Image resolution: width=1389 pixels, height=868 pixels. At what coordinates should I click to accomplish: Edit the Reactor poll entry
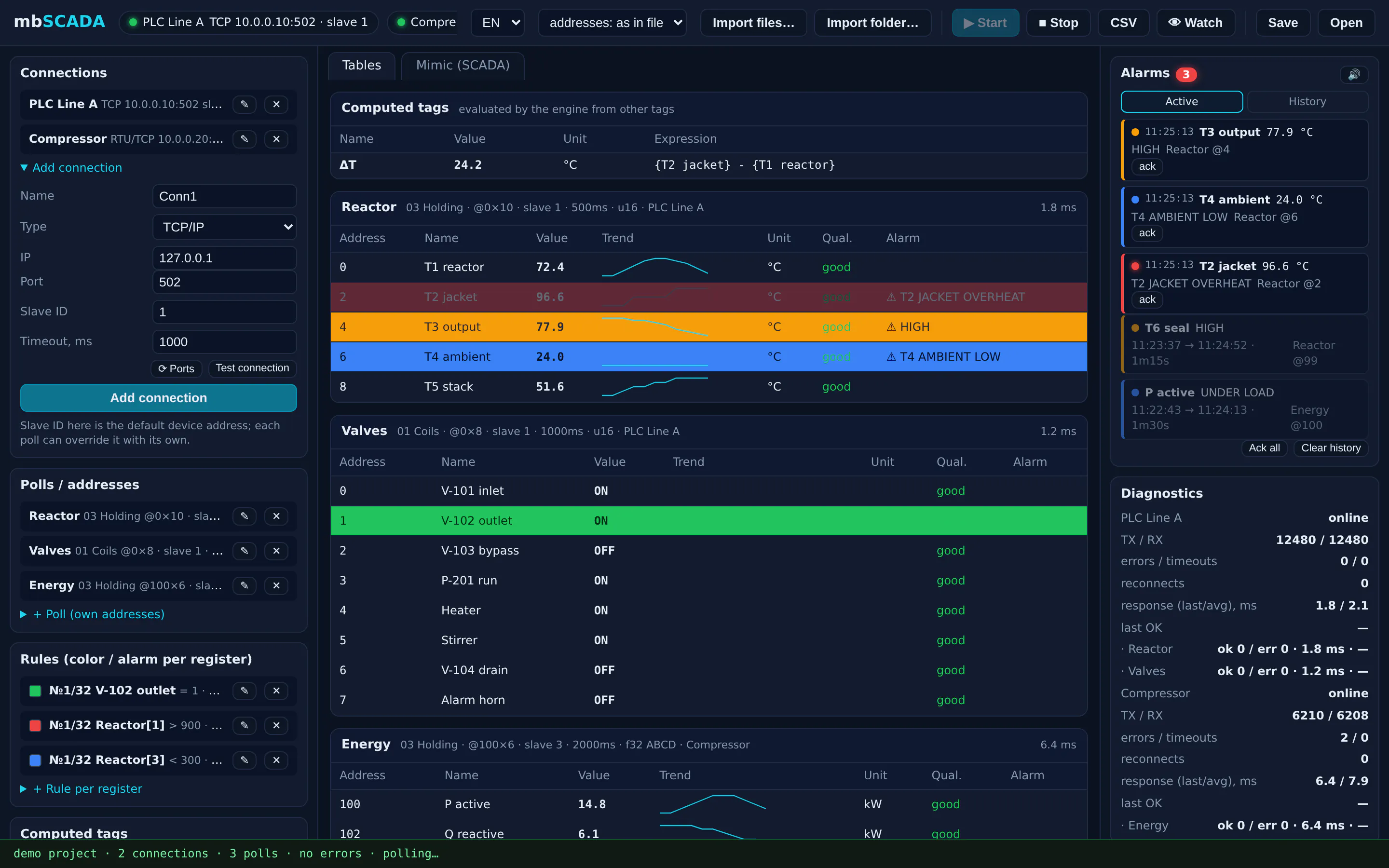pyautogui.click(x=245, y=516)
